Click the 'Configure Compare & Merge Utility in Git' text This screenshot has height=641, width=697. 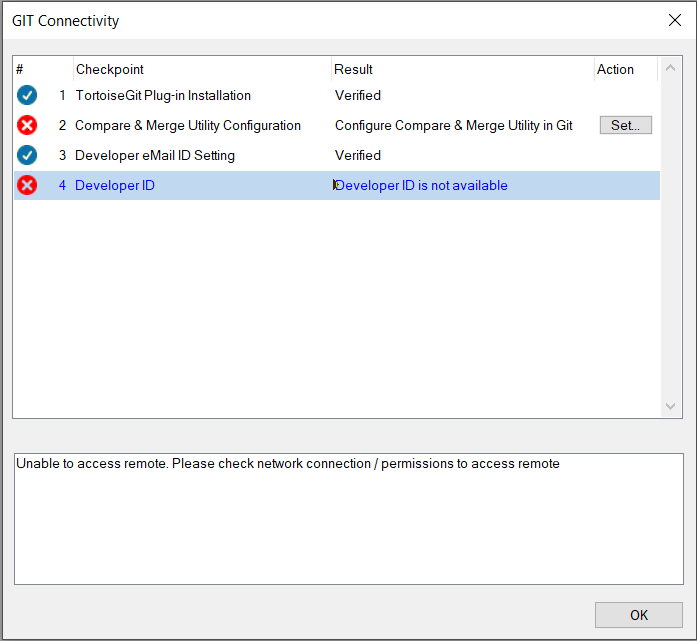453,125
